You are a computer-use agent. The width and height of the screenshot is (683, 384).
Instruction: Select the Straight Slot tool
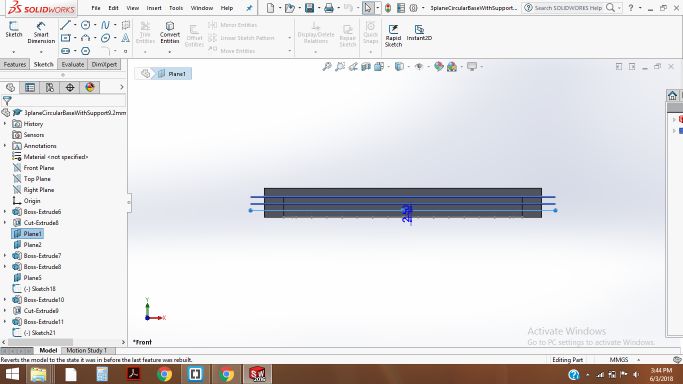click(x=65, y=51)
